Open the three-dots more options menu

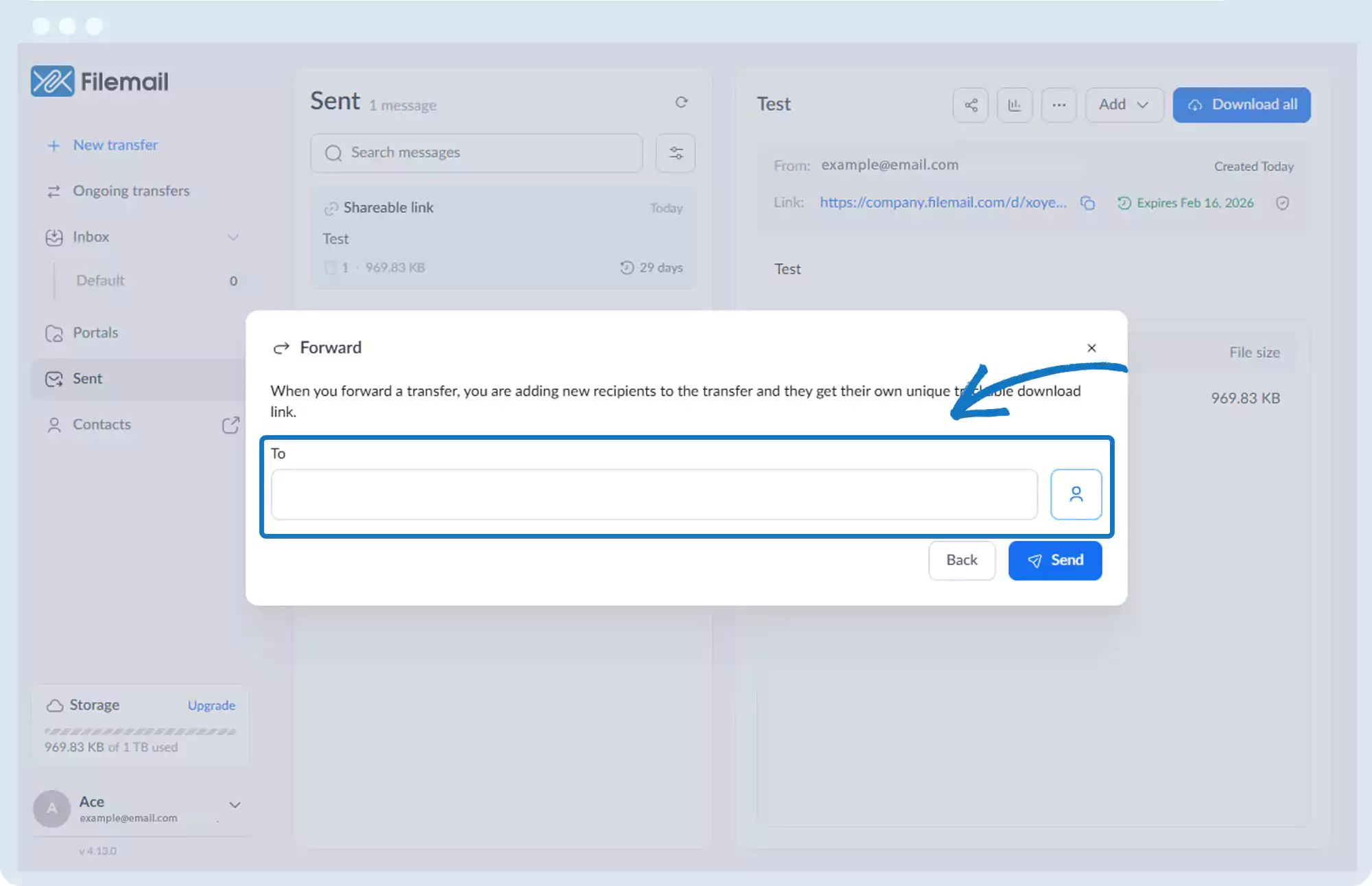click(x=1058, y=105)
